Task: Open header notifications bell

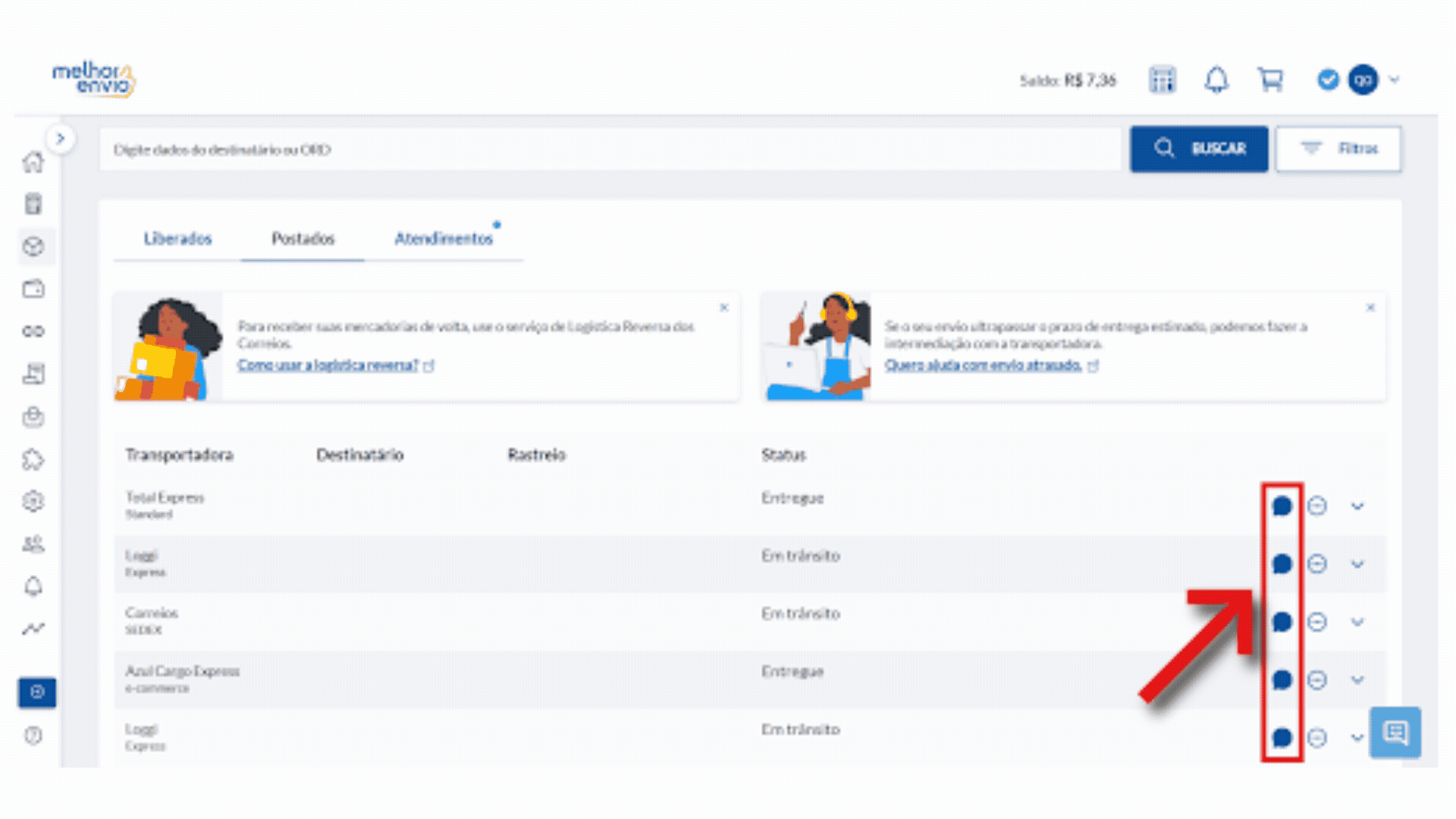Action: pyautogui.click(x=1216, y=80)
